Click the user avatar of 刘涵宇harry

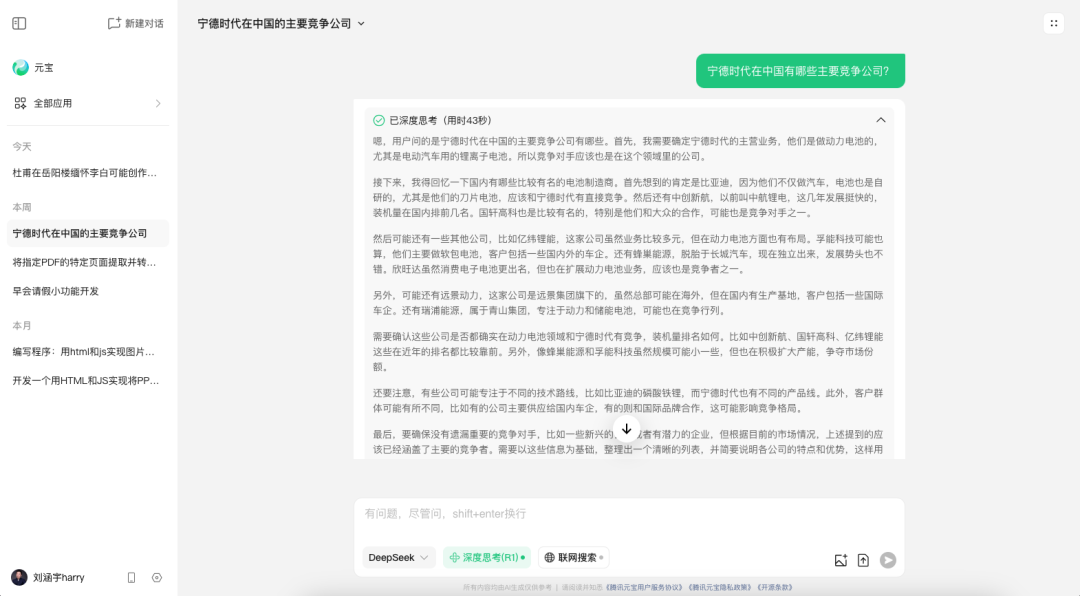coord(19,577)
